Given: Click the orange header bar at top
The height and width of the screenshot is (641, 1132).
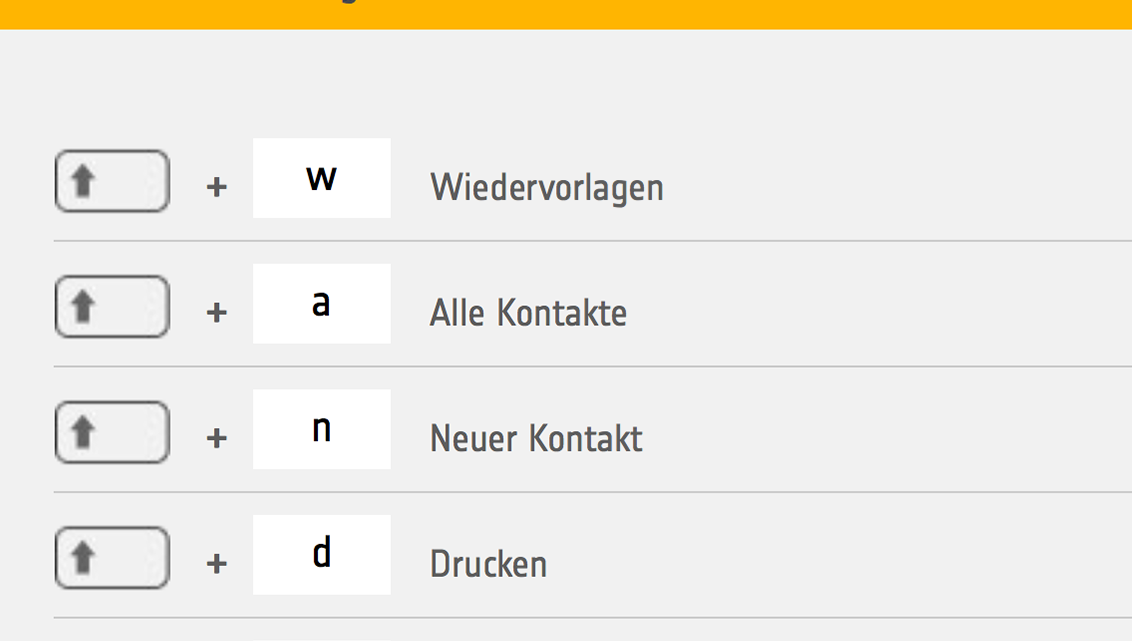Looking at the screenshot, I should pos(566,14).
